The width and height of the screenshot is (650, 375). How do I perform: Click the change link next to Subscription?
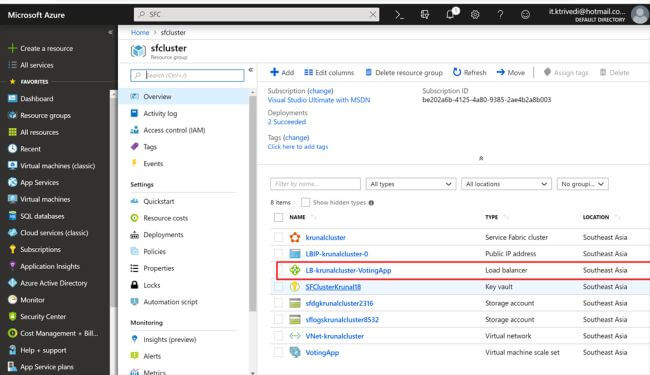click(320, 91)
